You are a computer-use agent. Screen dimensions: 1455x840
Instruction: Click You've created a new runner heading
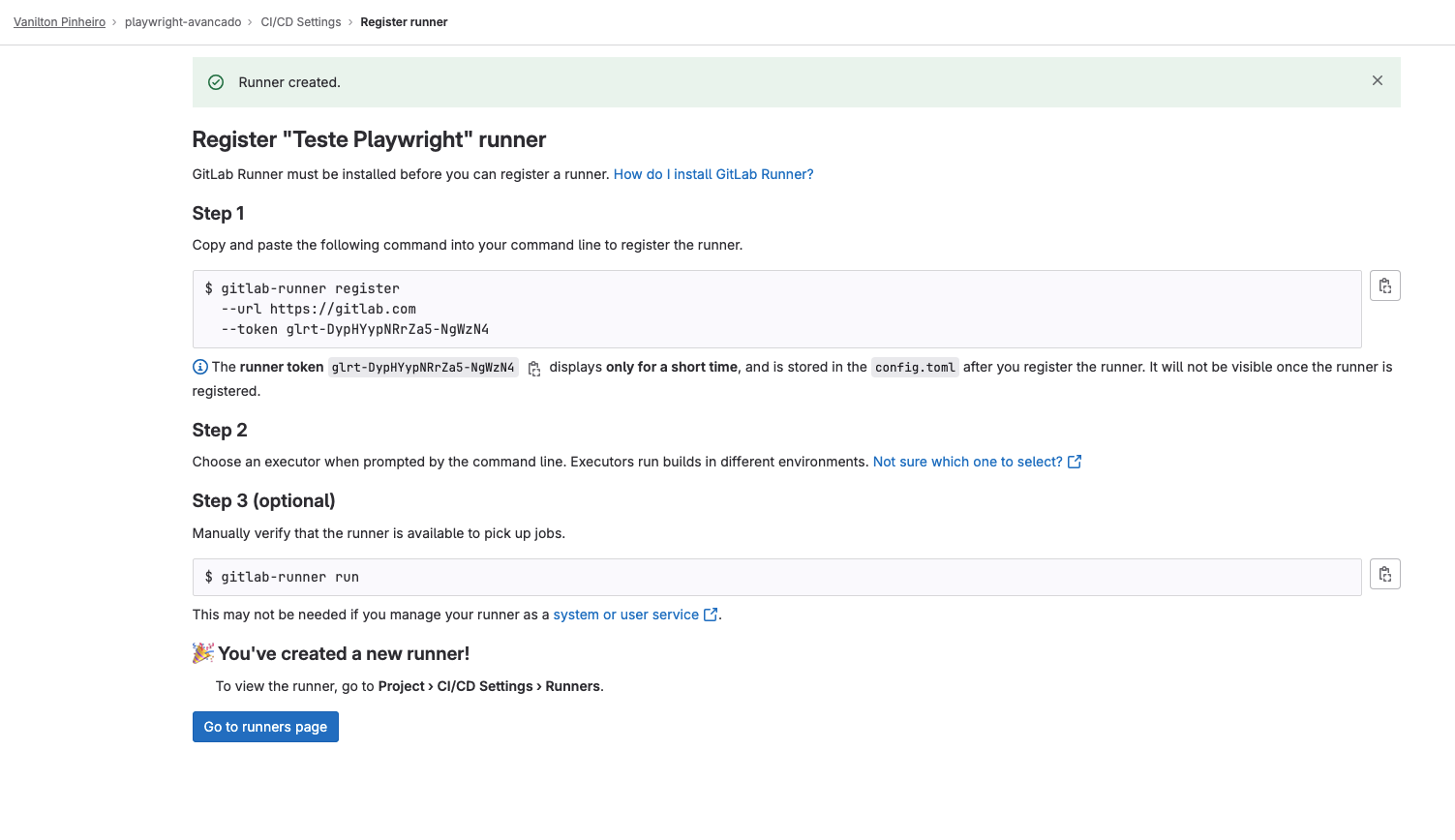[x=344, y=653]
